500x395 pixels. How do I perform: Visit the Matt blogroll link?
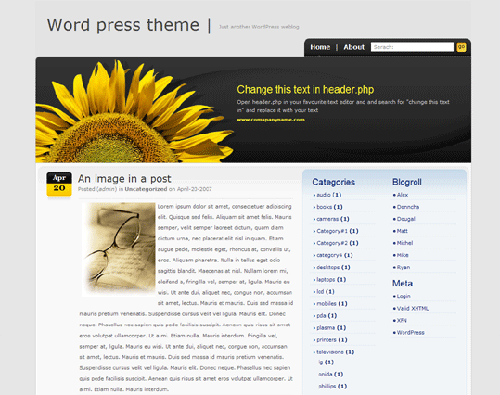402,231
